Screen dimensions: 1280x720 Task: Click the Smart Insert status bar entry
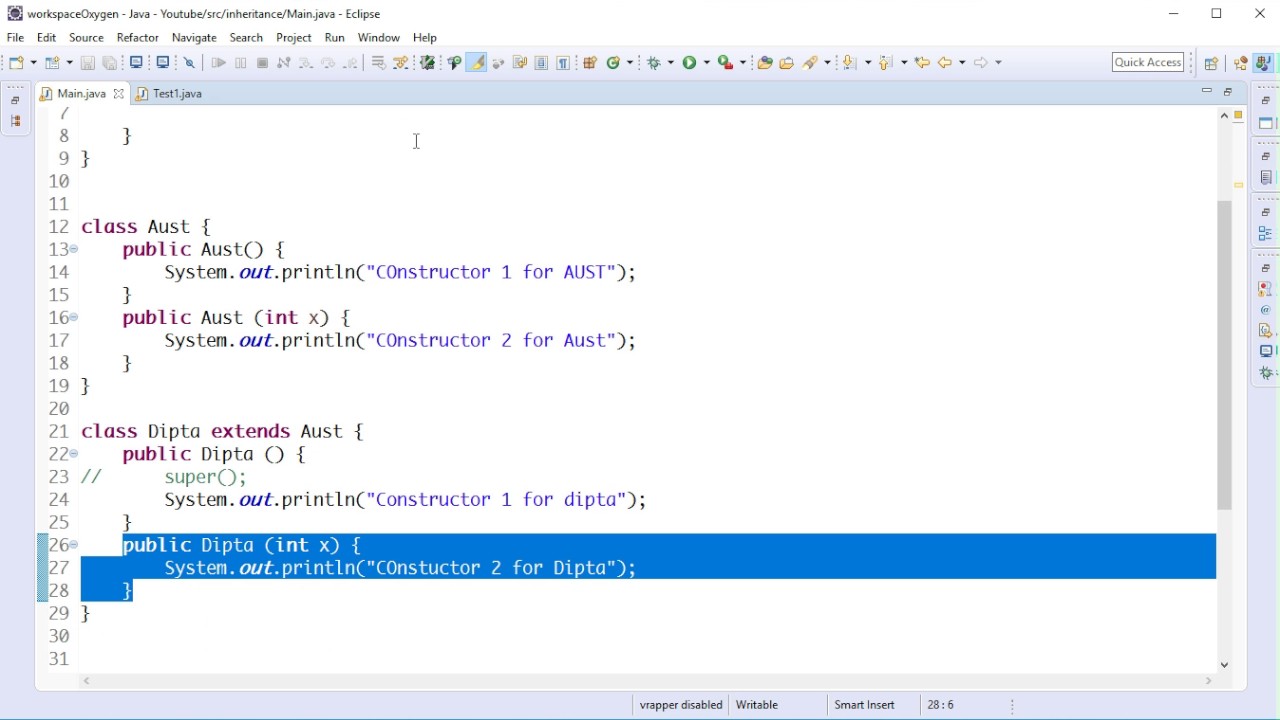click(x=865, y=705)
